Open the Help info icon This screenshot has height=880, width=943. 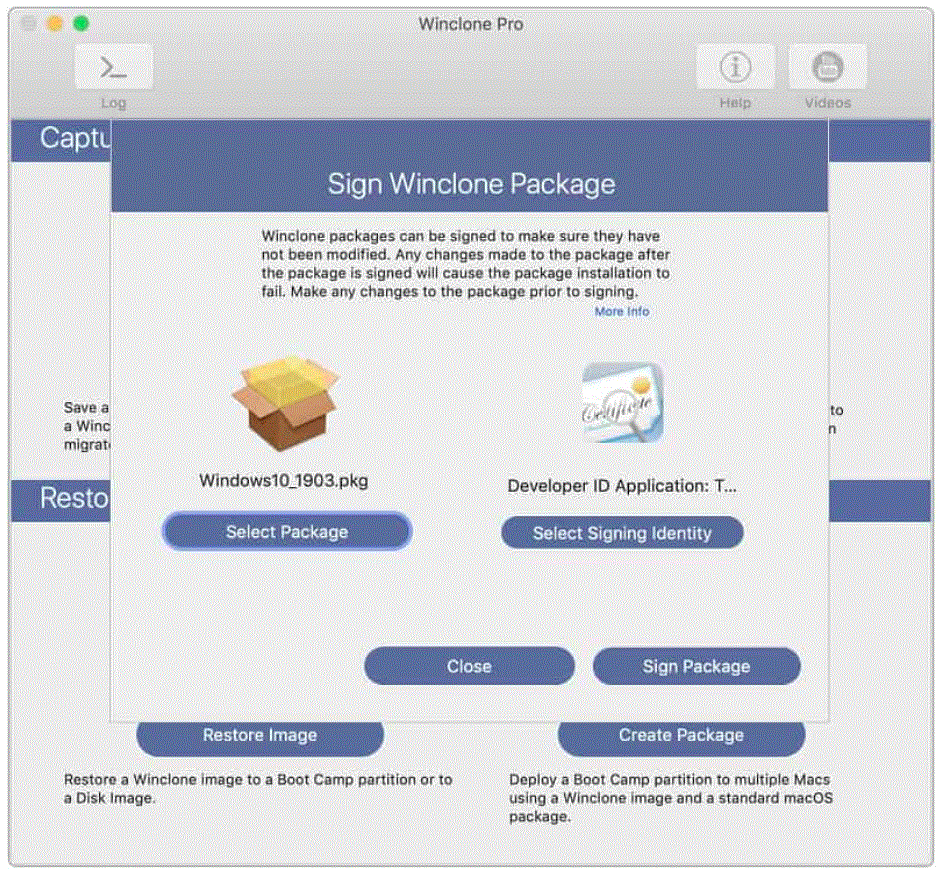[735, 66]
